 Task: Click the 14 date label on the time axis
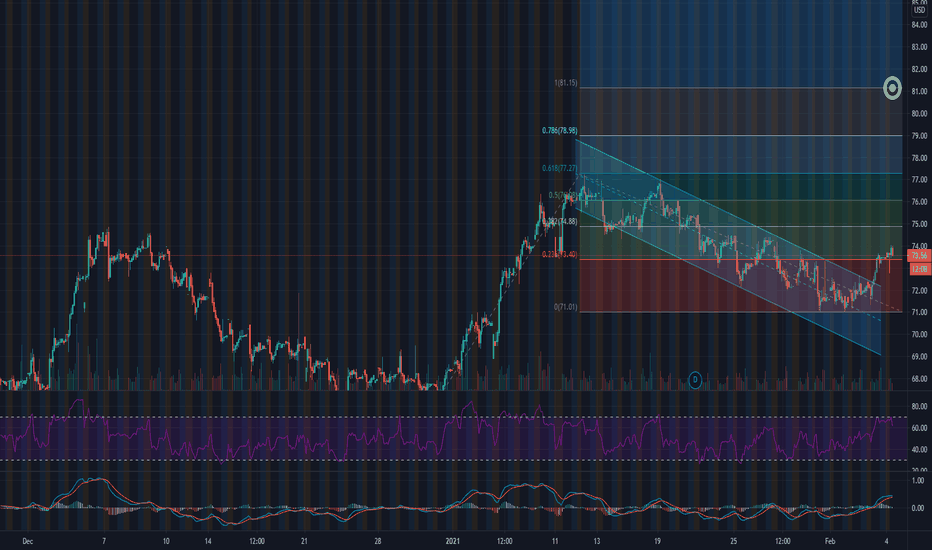point(207,541)
